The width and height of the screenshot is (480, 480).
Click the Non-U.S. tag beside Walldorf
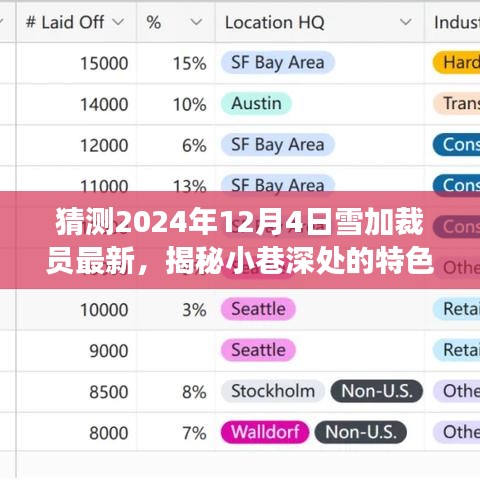coord(361,432)
